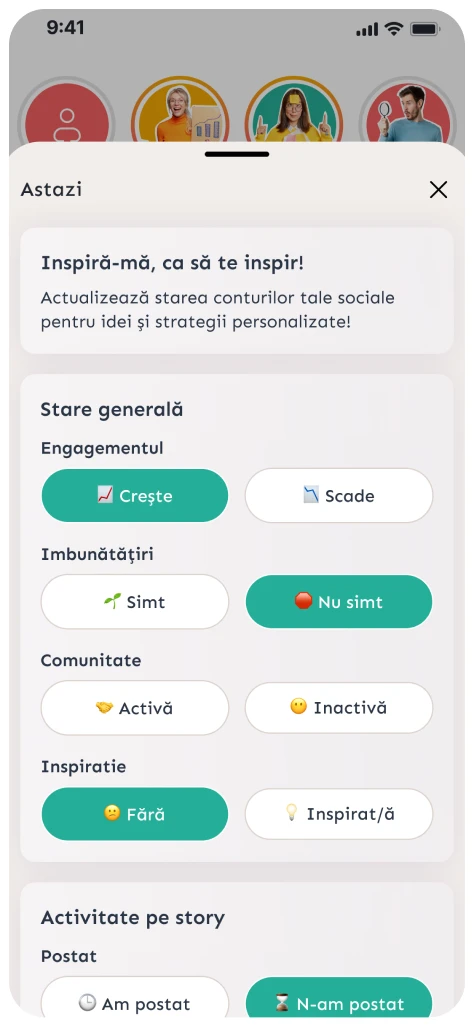Close the Astazi sheet with the X icon
This screenshot has width=474, height=1027.
pyautogui.click(x=438, y=190)
